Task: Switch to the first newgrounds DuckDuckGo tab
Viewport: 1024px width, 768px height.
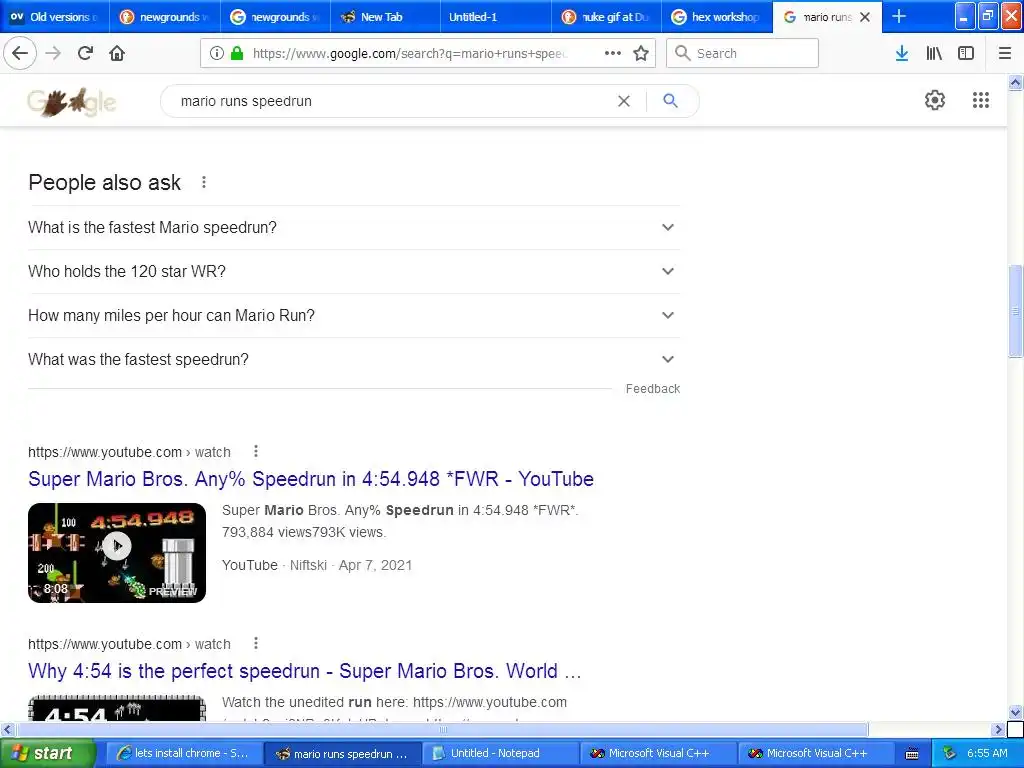Action: coord(165,17)
